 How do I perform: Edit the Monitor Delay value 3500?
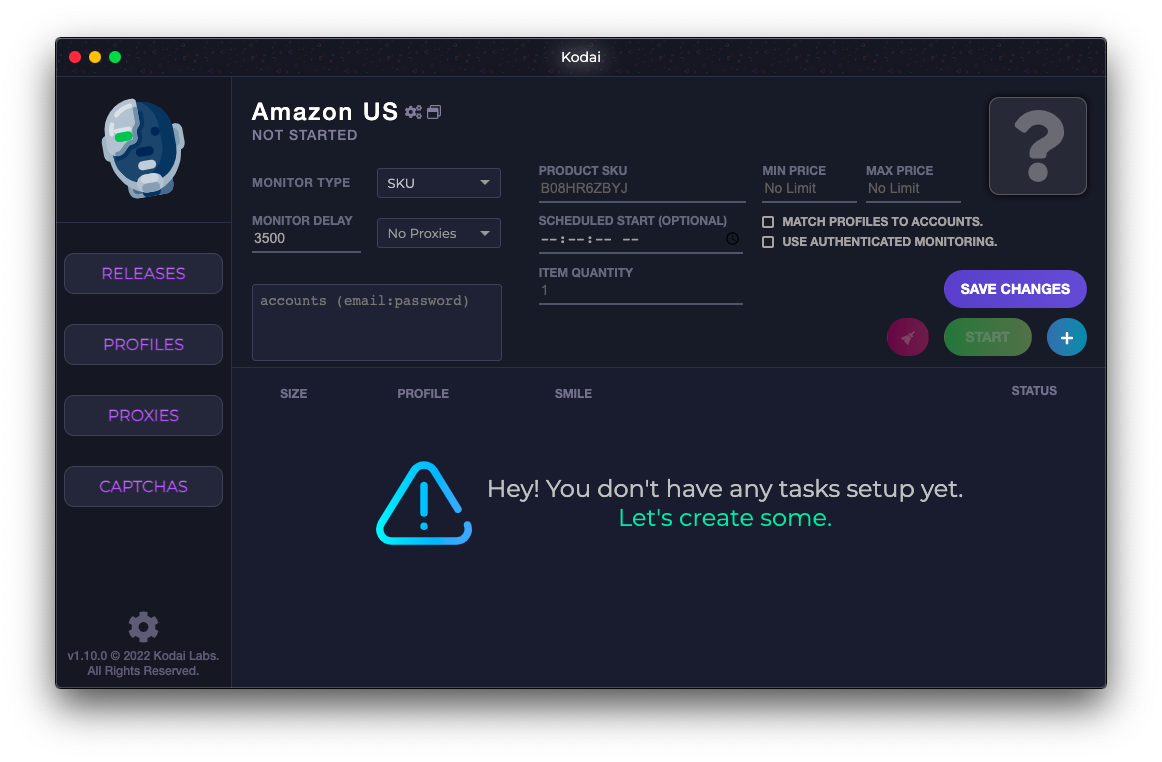pos(306,239)
